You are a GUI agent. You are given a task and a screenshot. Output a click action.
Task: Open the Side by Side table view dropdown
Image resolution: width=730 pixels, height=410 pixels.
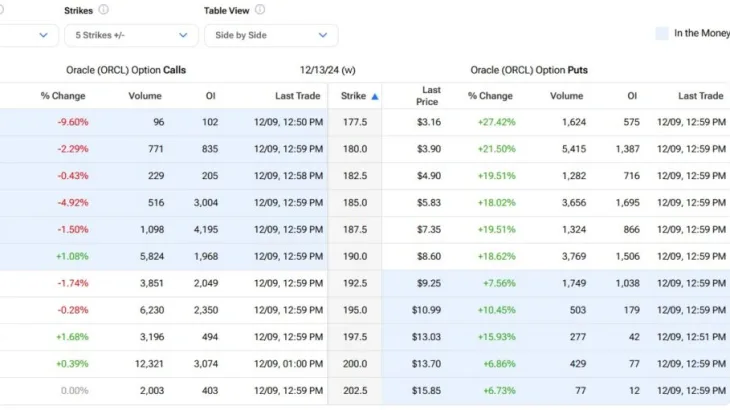271,35
